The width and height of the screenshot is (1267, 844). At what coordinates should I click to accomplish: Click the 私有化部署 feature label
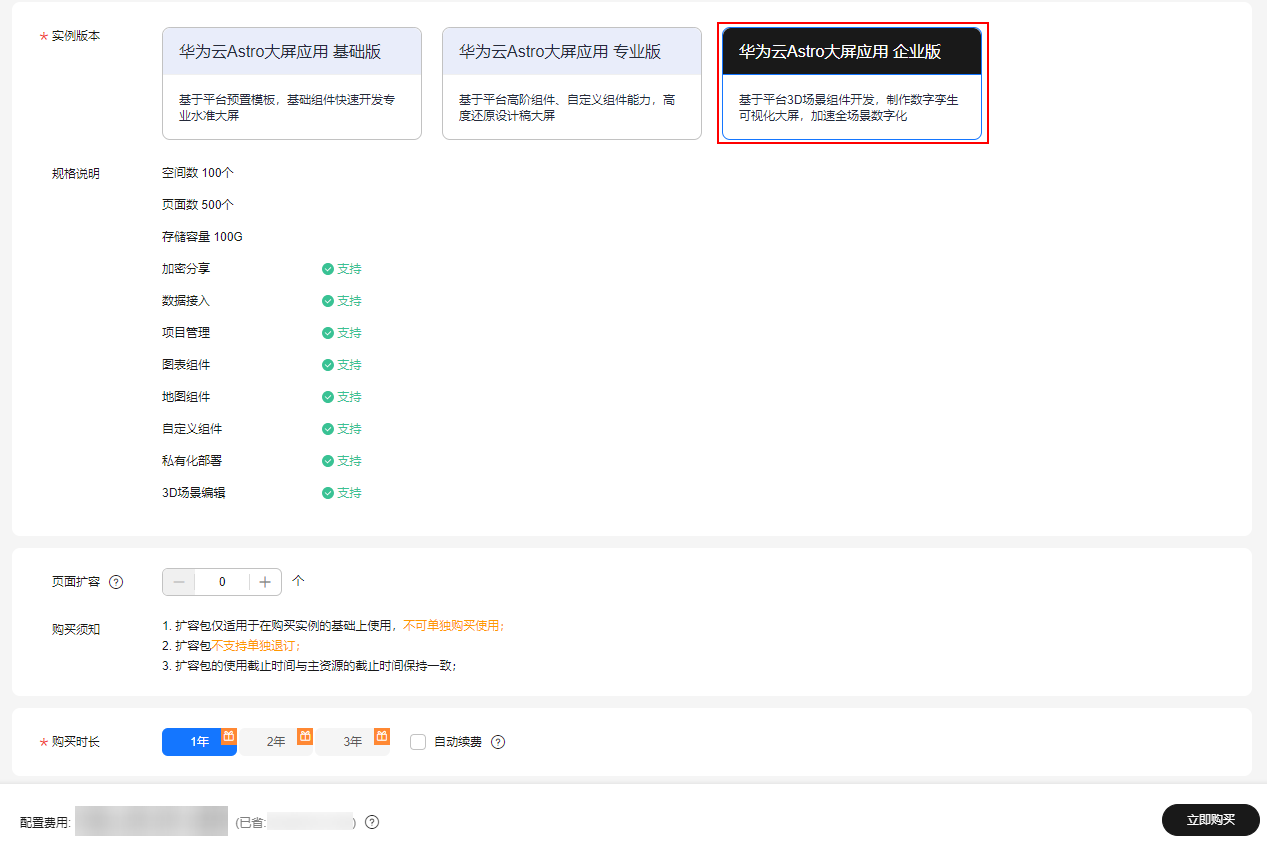pyautogui.click(x=192, y=461)
